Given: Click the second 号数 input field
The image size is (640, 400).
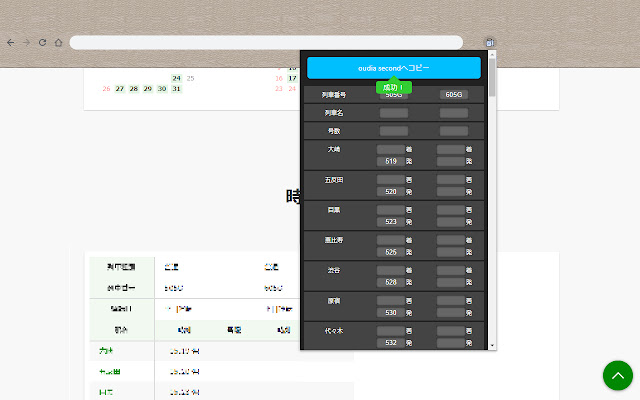Looking at the screenshot, I should click(454, 131).
